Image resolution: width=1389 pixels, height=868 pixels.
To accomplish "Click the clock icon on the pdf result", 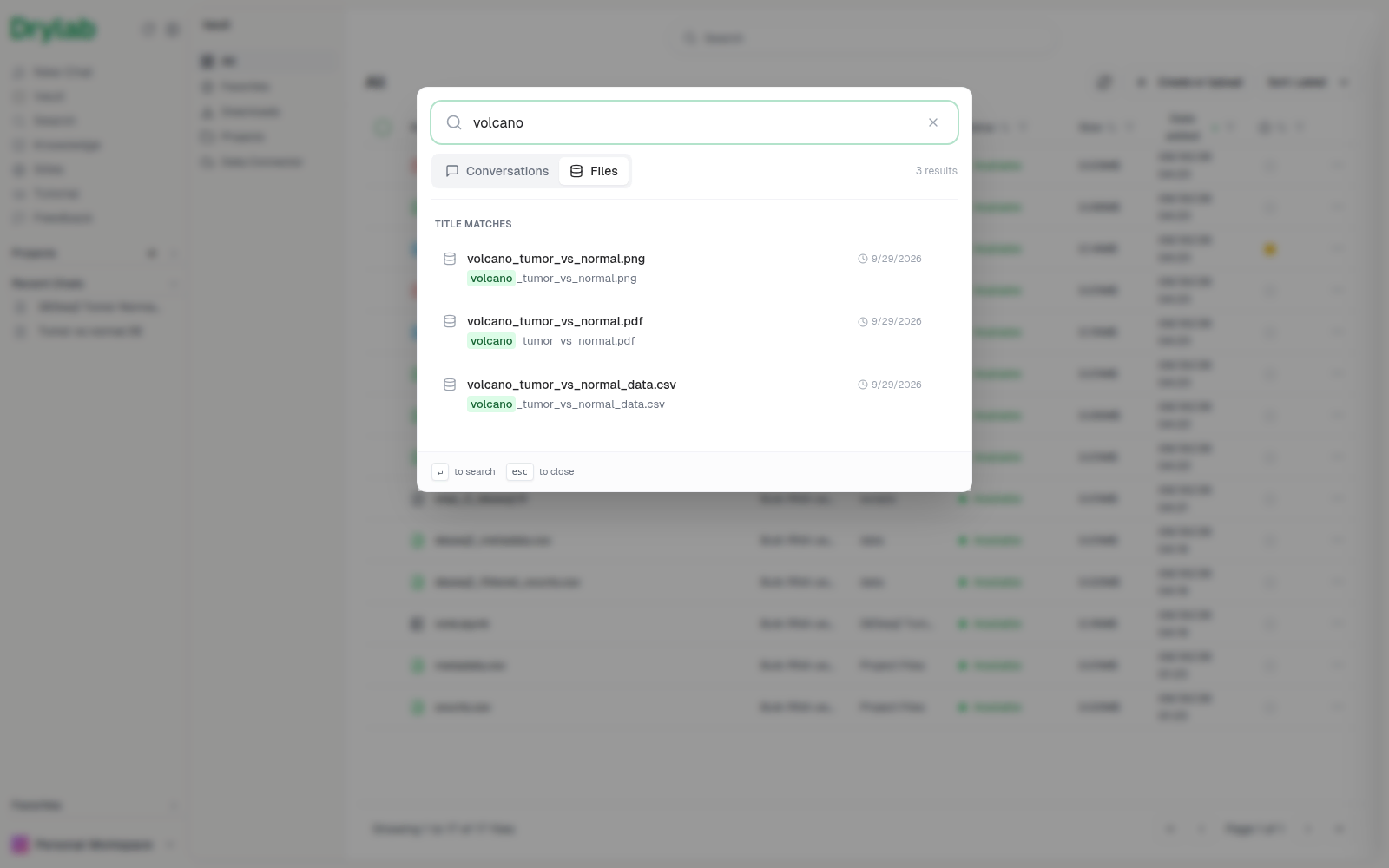I will pyautogui.click(x=863, y=322).
